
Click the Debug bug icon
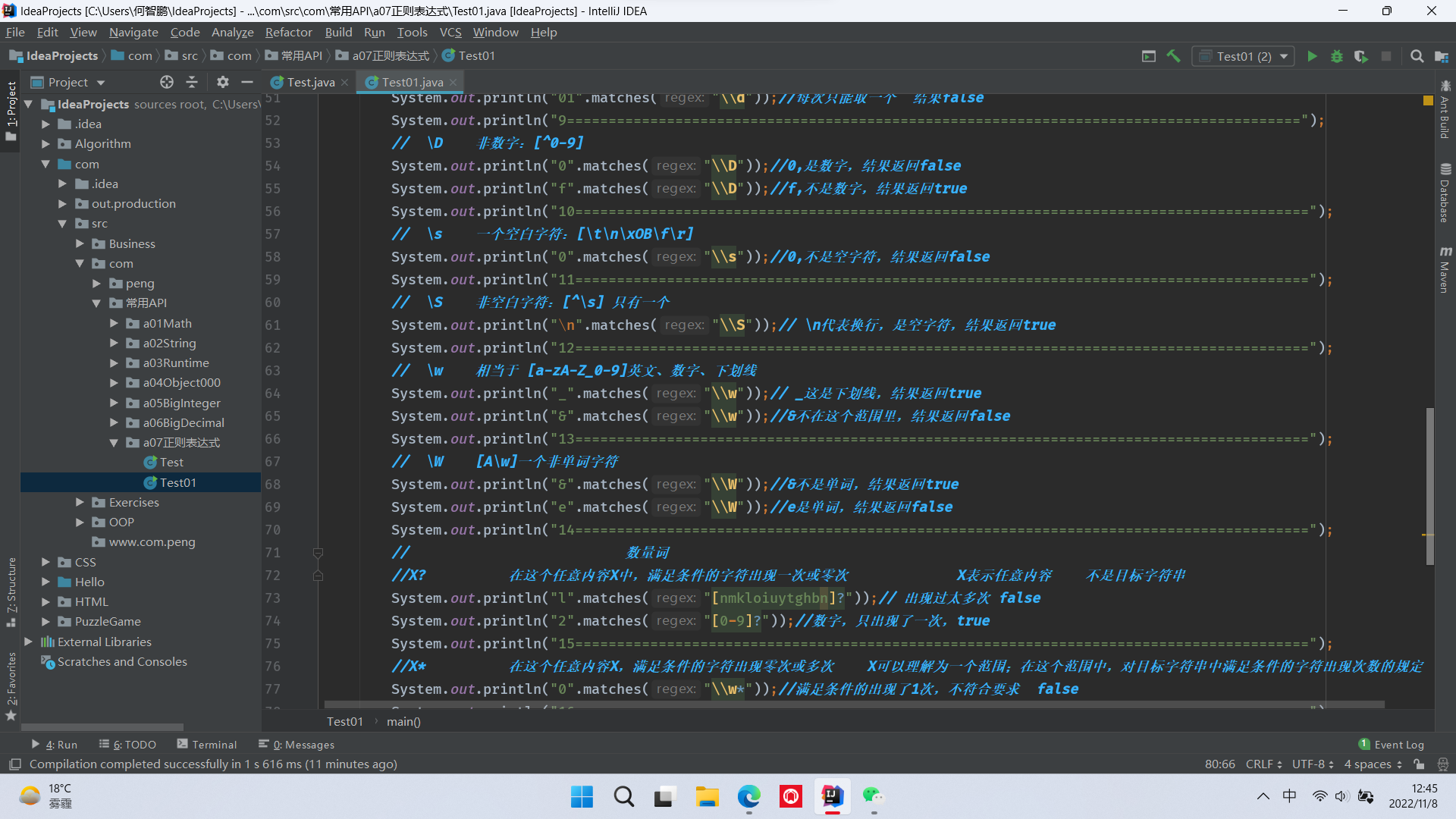click(1336, 56)
